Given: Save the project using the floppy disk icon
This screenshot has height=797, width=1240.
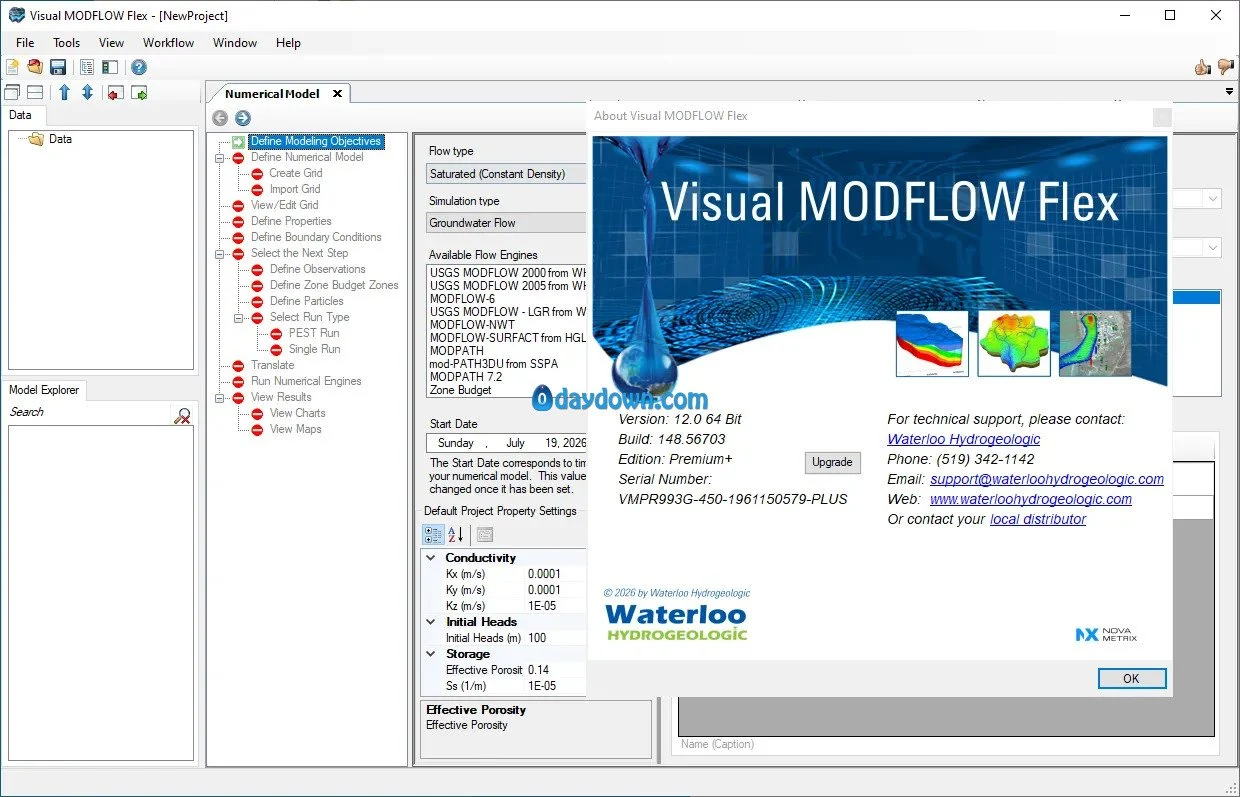Looking at the screenshot, I should pyautogui.click(x=58, y=67).
